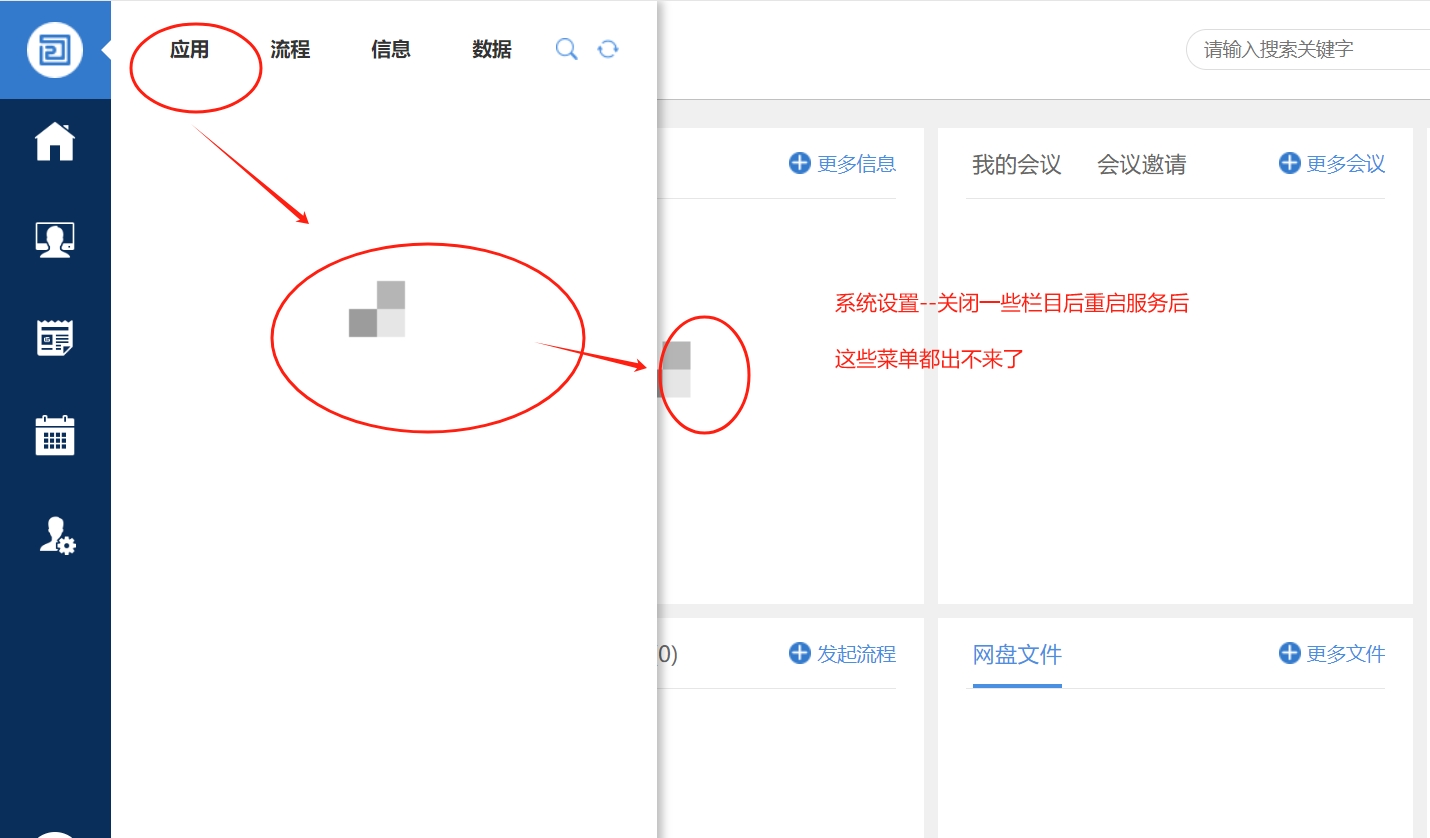This screenshot has height=838, width=1430.
Task: Open the 更多会议 link
Action: 1346,164
